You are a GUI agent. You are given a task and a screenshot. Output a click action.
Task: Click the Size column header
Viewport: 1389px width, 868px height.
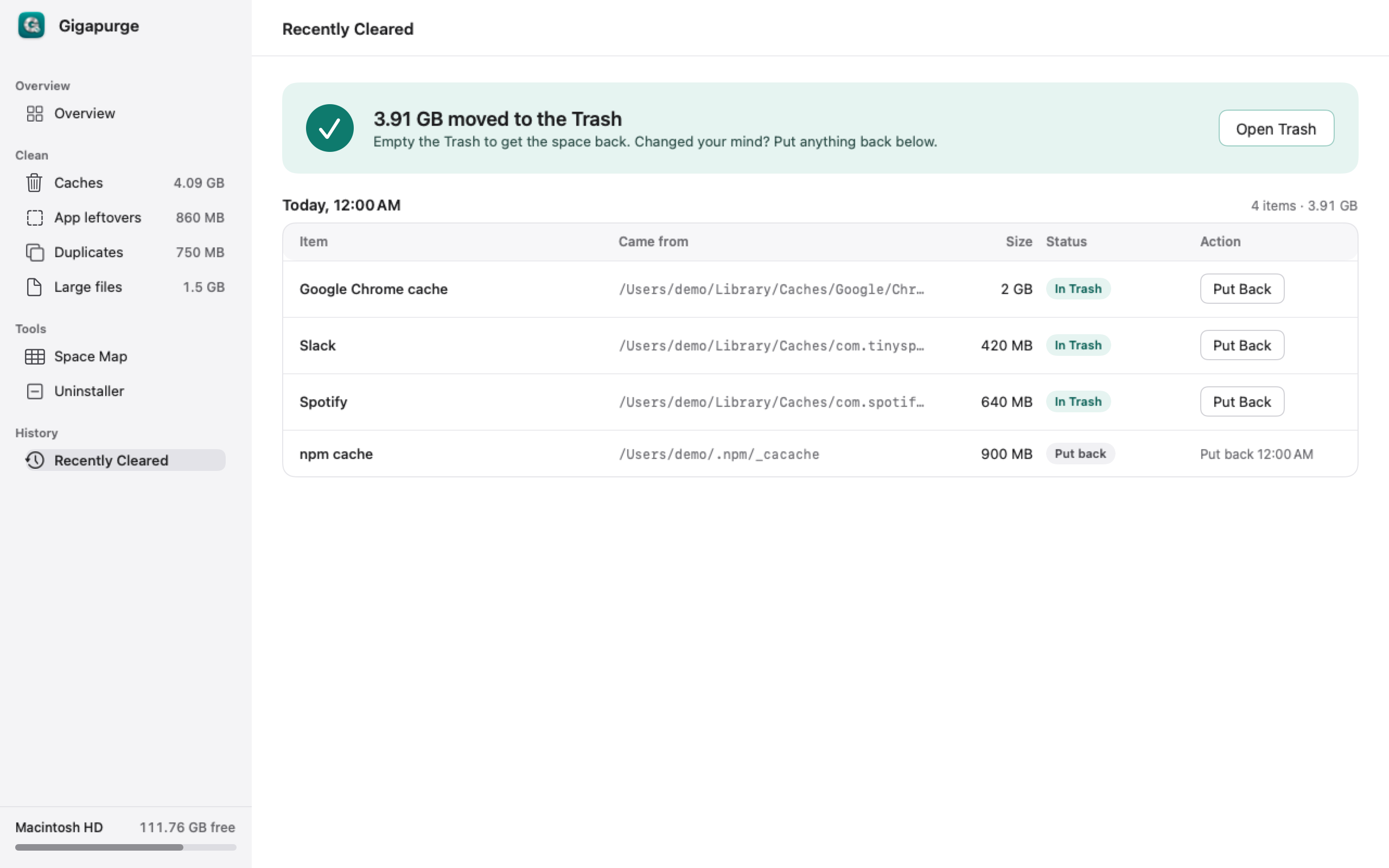pos(1019,242)
